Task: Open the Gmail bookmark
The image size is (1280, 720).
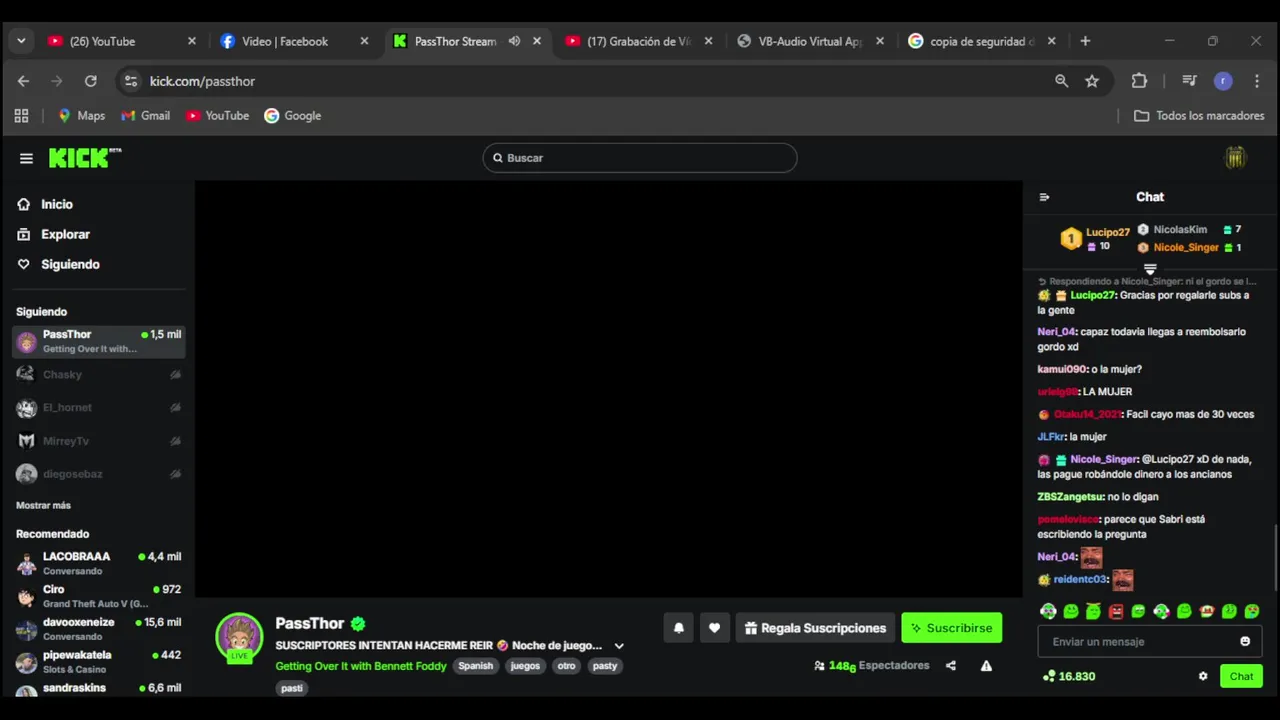Action: [x=146, y=116]
